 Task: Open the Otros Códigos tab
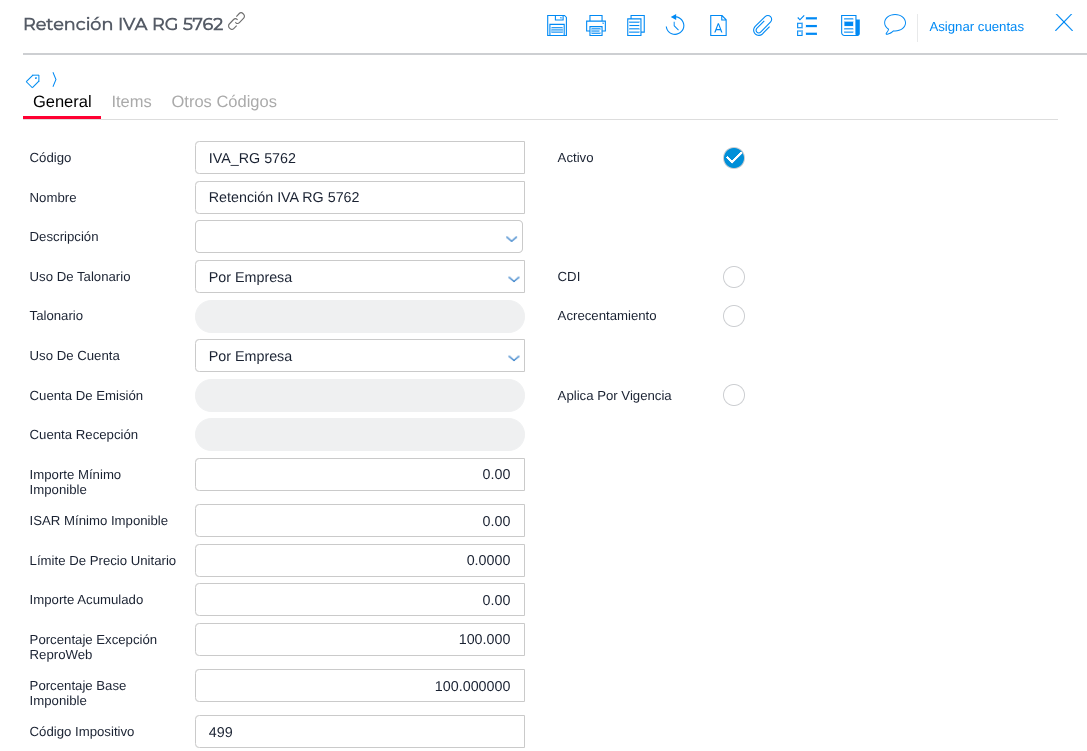click(224, 102)
